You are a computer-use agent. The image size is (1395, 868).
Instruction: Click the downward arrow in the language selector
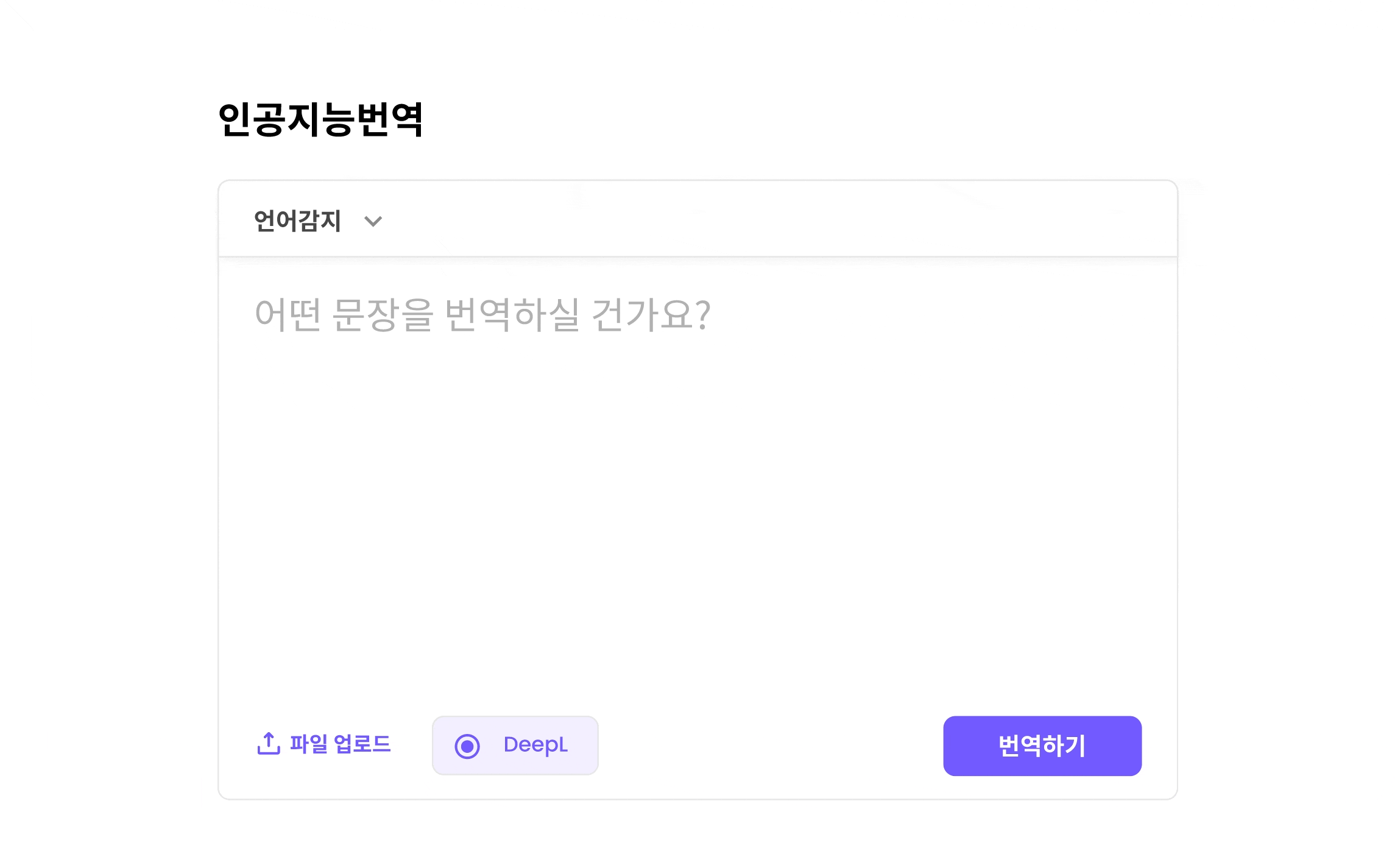point(373,222)
